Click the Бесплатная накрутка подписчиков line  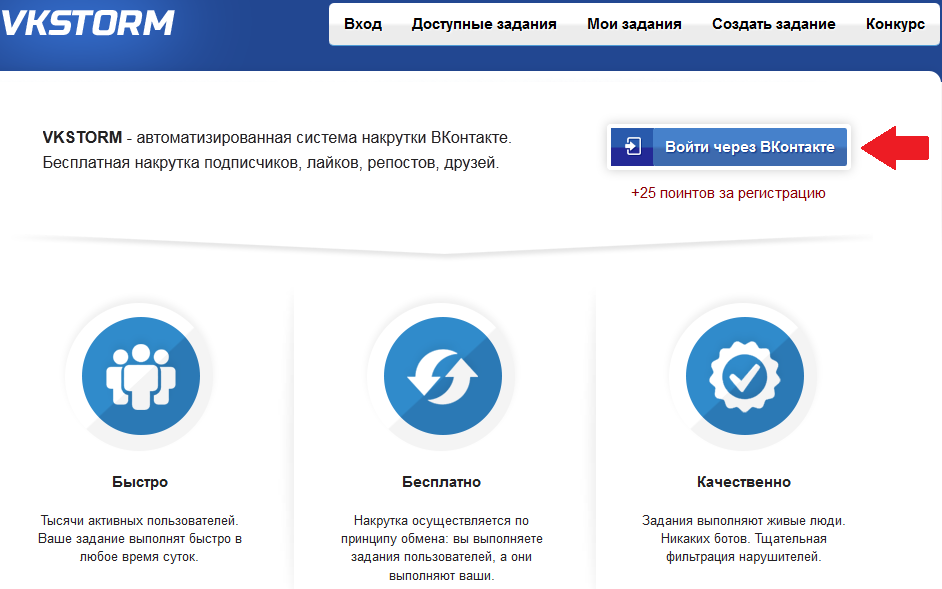tap(271, 163)
